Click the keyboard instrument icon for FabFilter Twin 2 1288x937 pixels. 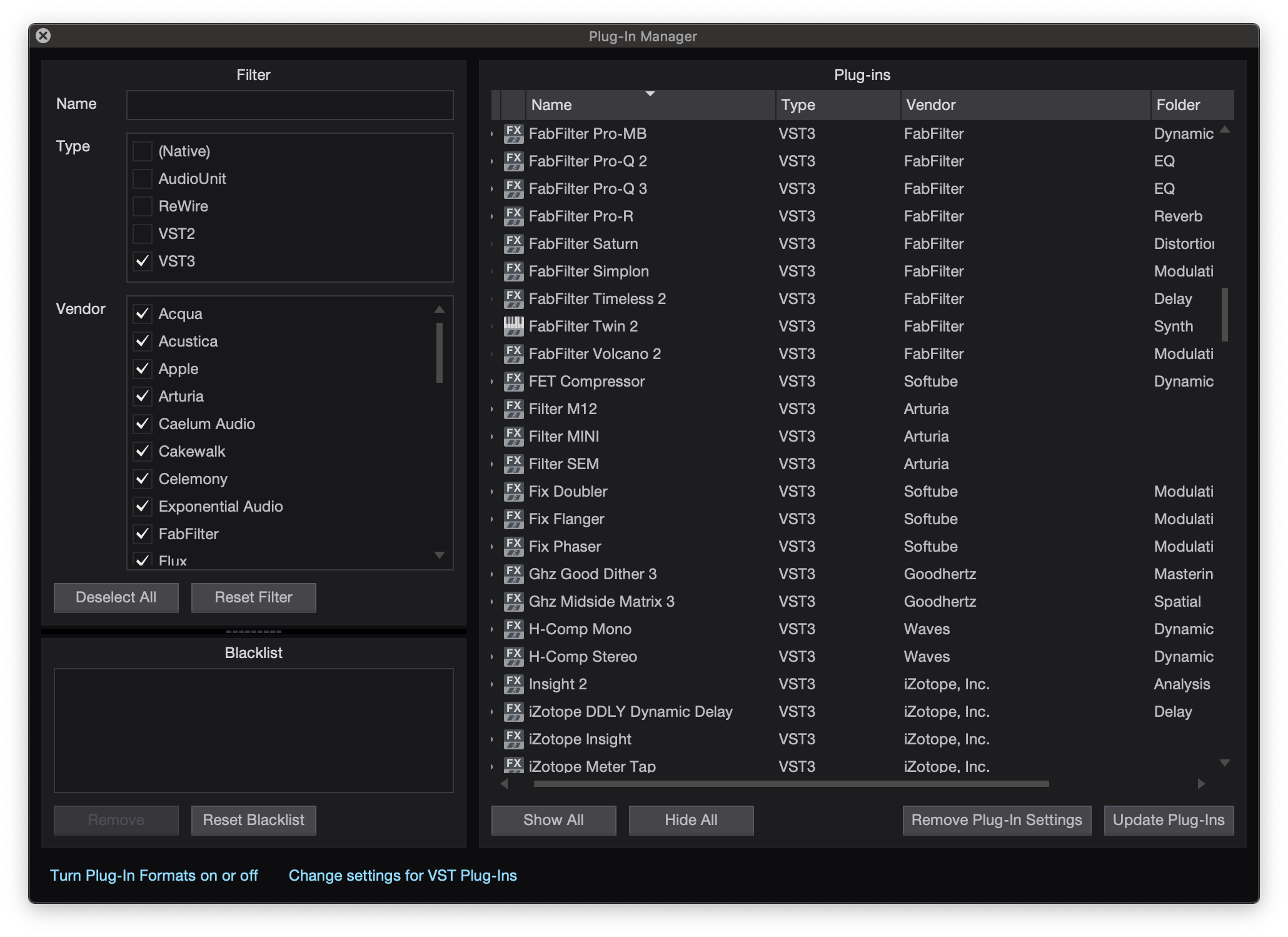point(513,327)
